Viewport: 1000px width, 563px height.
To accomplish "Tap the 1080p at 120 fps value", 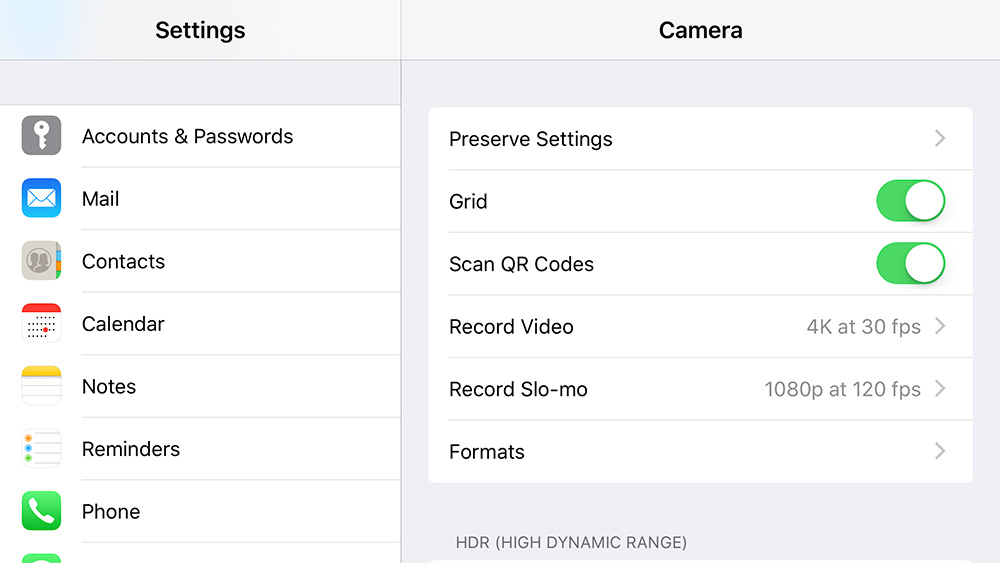I will (842, 389).
